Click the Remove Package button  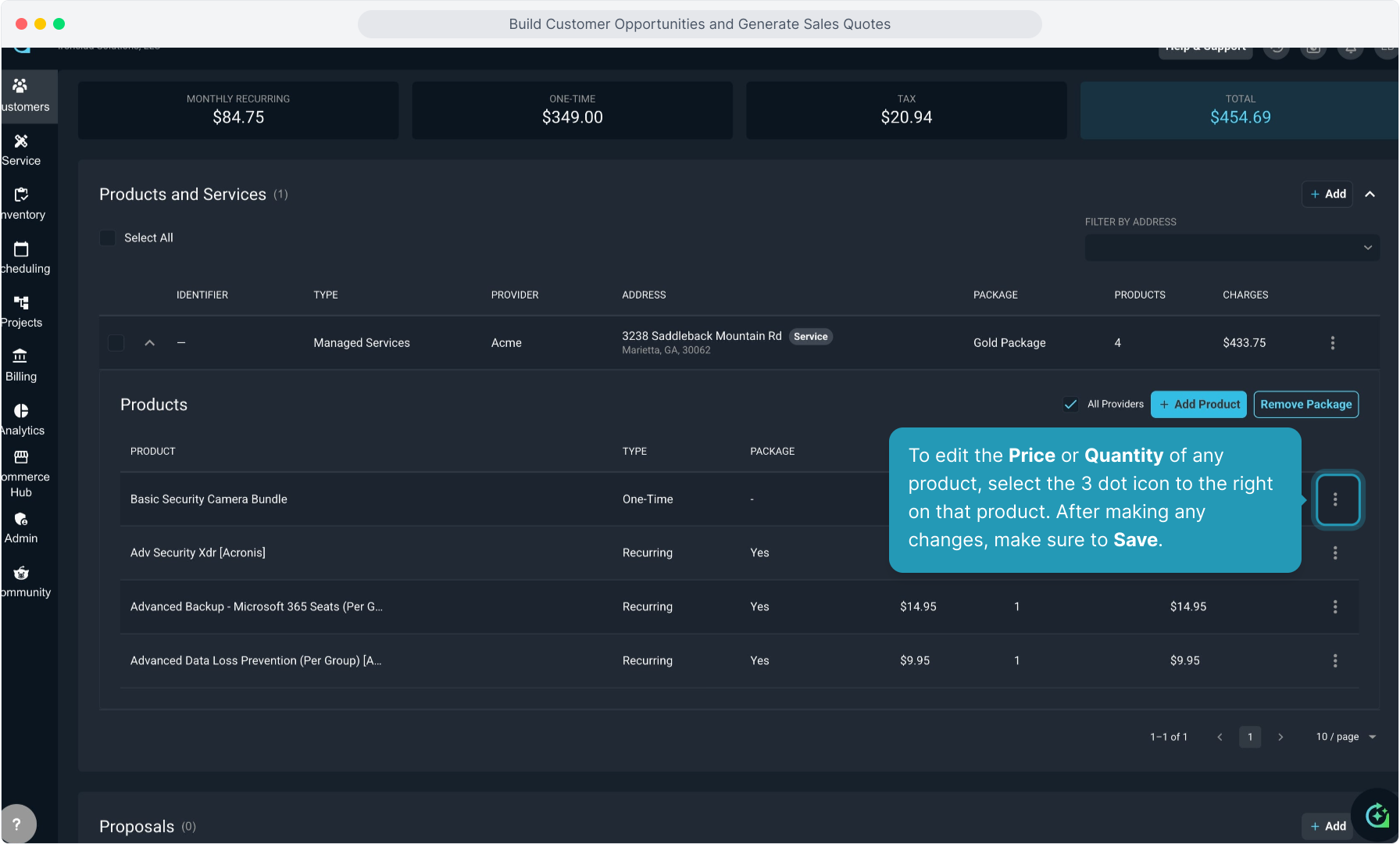tap(1305, 404)
